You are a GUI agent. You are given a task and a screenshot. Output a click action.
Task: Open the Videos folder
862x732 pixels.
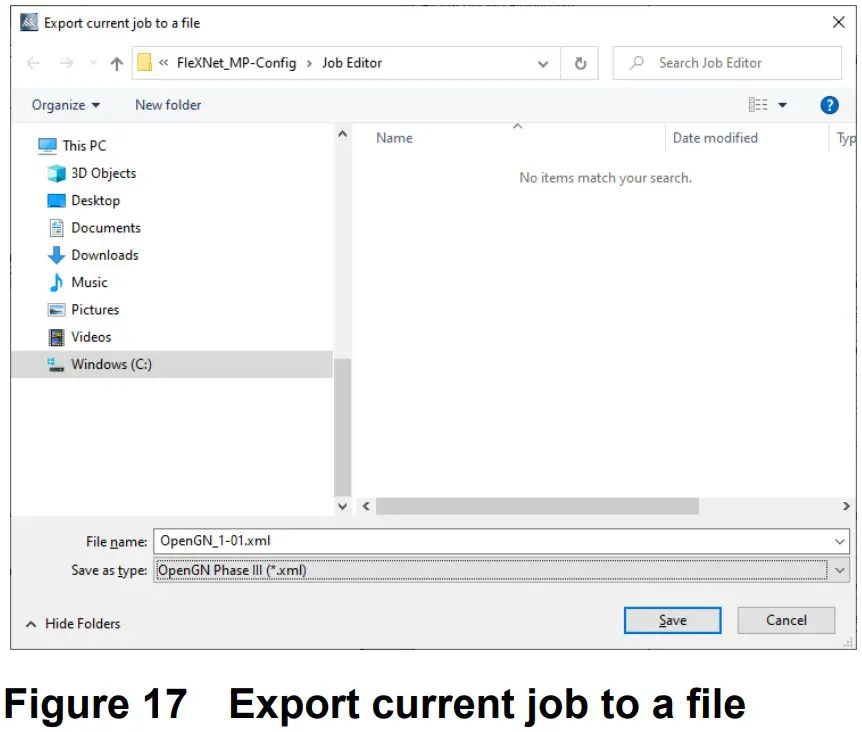point(91,337)
